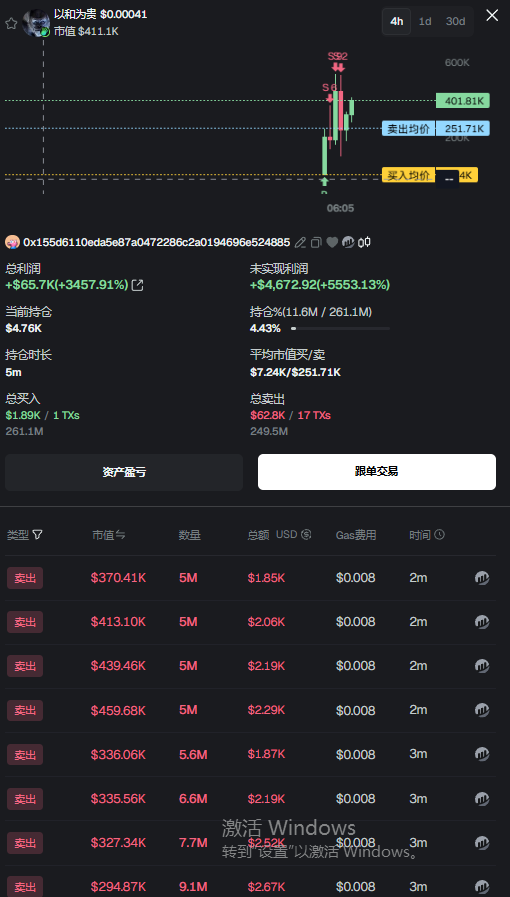The width and height of the screenshot is (510, 897).
Task: Select the 5.6M quantity cell
Action: pos(193,755)
